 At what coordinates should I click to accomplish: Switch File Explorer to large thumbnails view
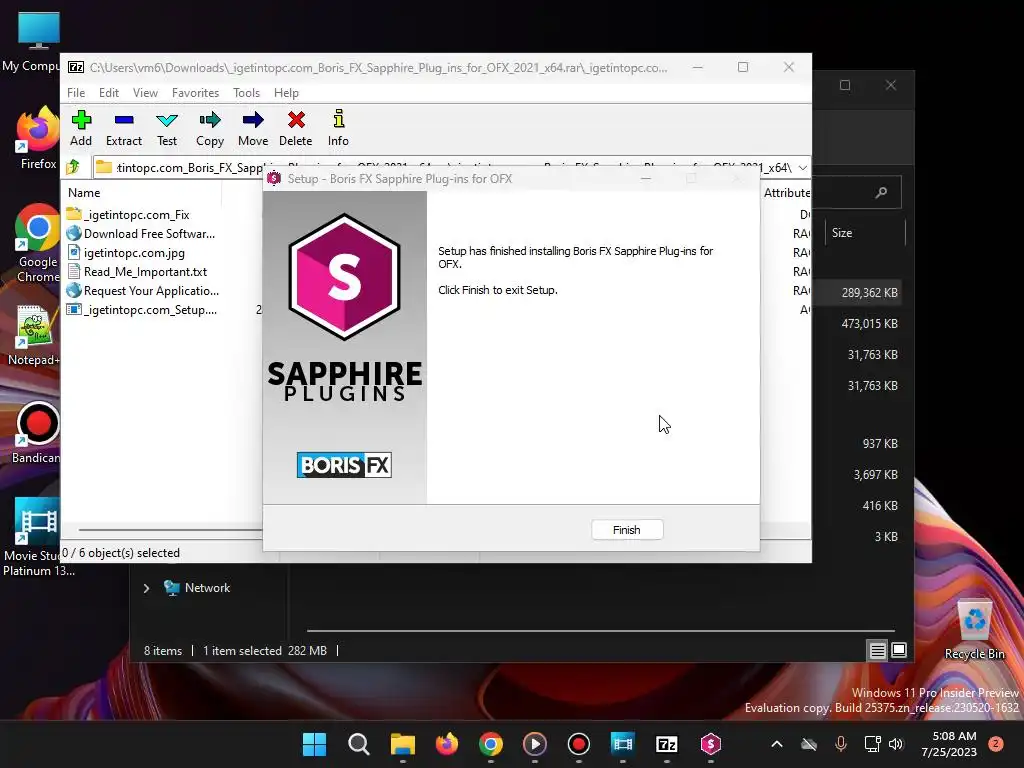click(899, 650)
